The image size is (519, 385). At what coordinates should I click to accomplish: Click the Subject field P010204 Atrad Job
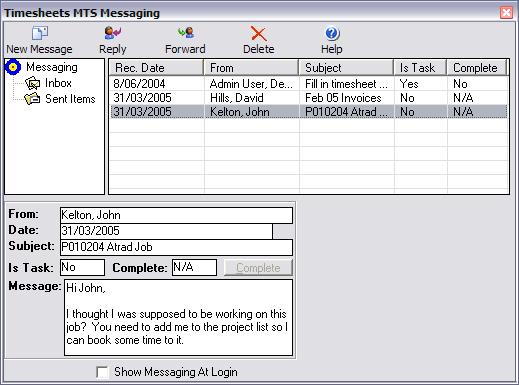(176, 247)
